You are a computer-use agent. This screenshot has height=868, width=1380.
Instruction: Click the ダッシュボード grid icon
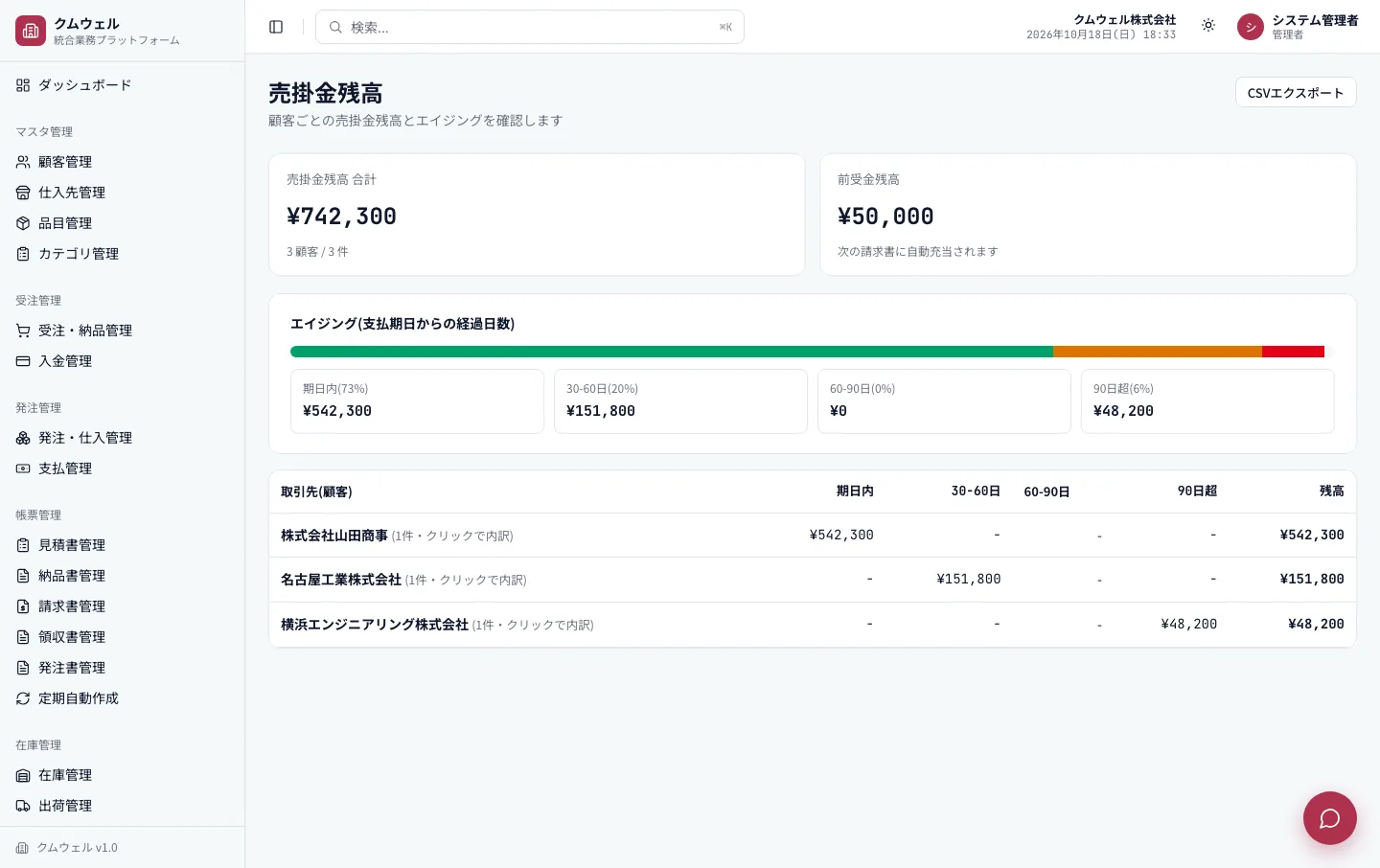pyautogui.click(x=23, y=85)
